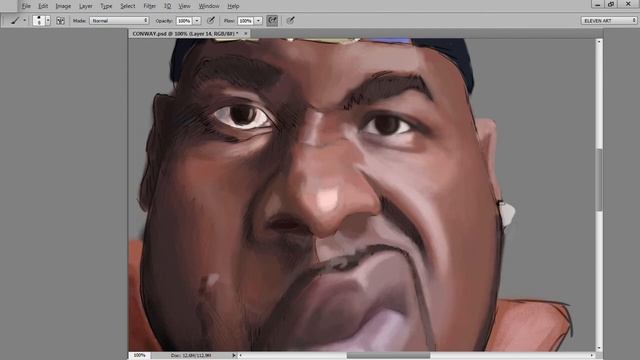Open the Image menu
This screenshot has width=640, height=360.
point(63,6)
